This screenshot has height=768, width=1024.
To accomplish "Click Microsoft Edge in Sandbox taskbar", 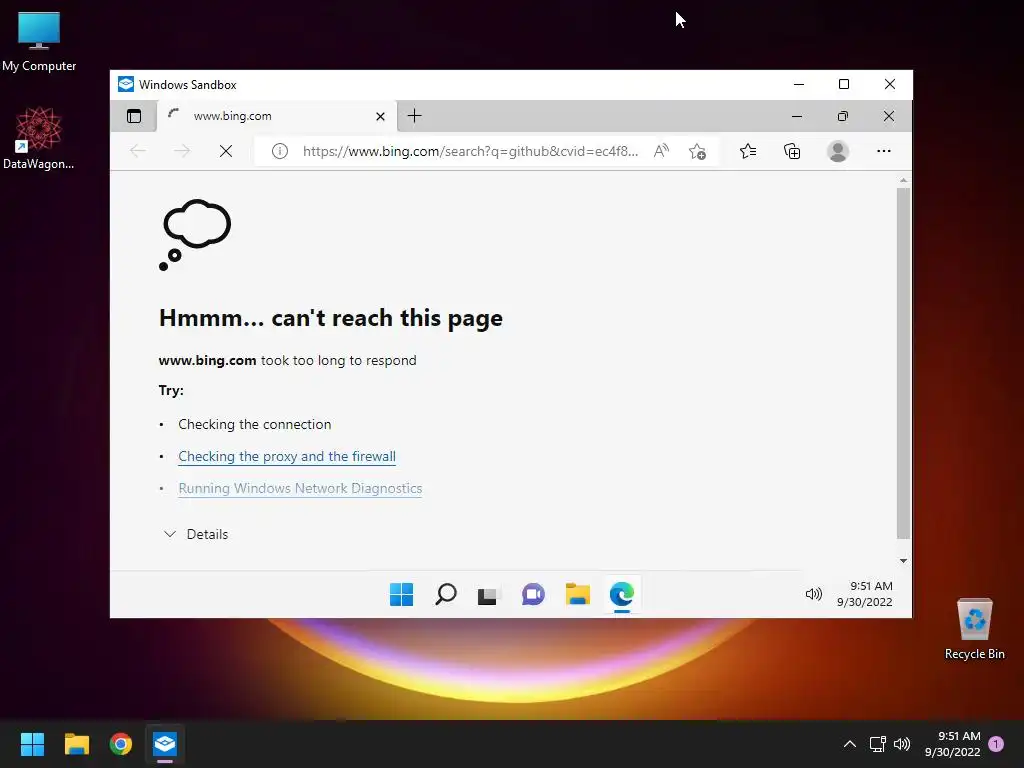I will coord(622,594).
